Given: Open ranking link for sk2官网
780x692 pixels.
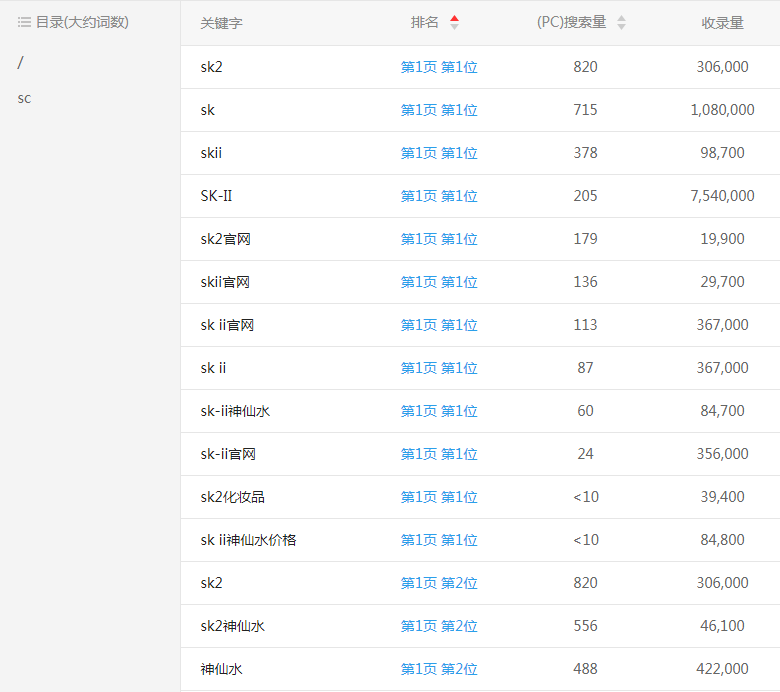Looking at the screenshot, I should [439, 239].
